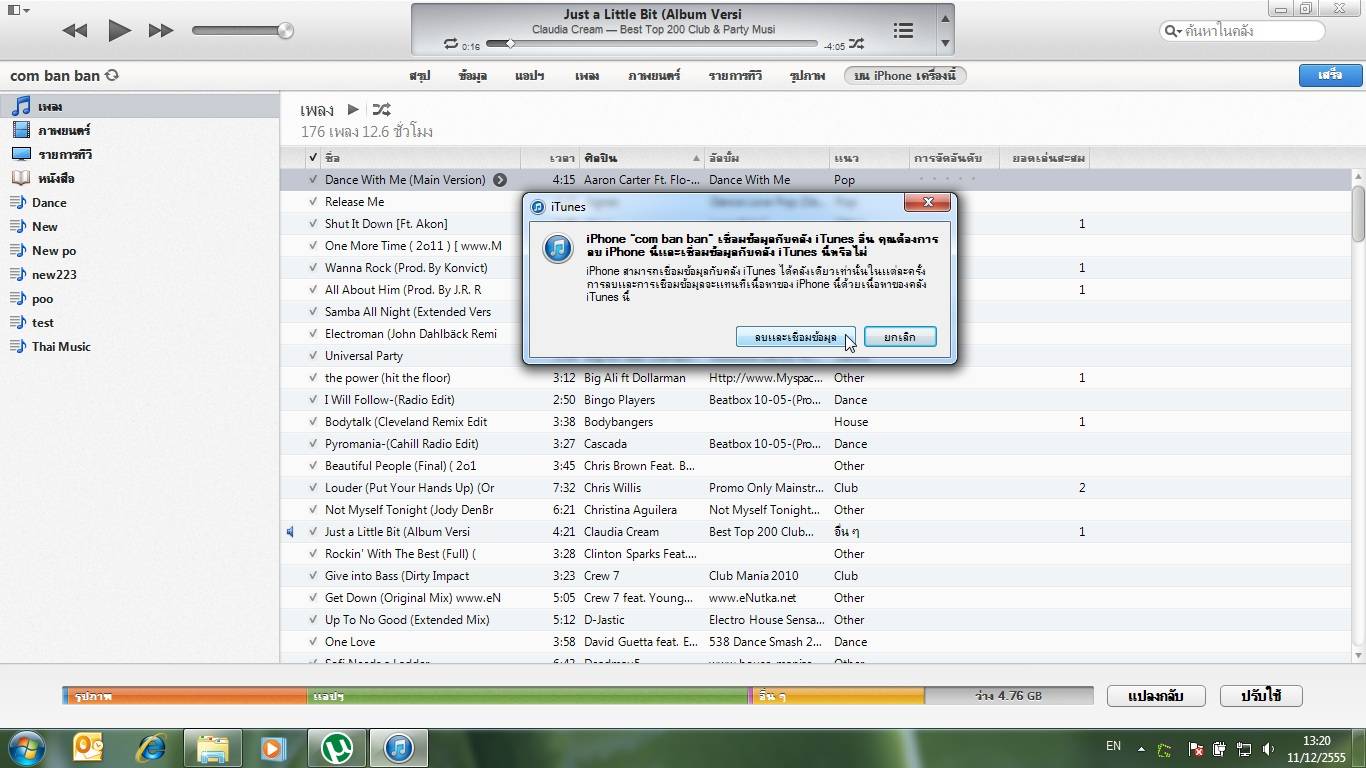This screenshot has width=1366, height=768.
Task: Toggle the repeat icon in the now playing display
Action: [451, 45]
